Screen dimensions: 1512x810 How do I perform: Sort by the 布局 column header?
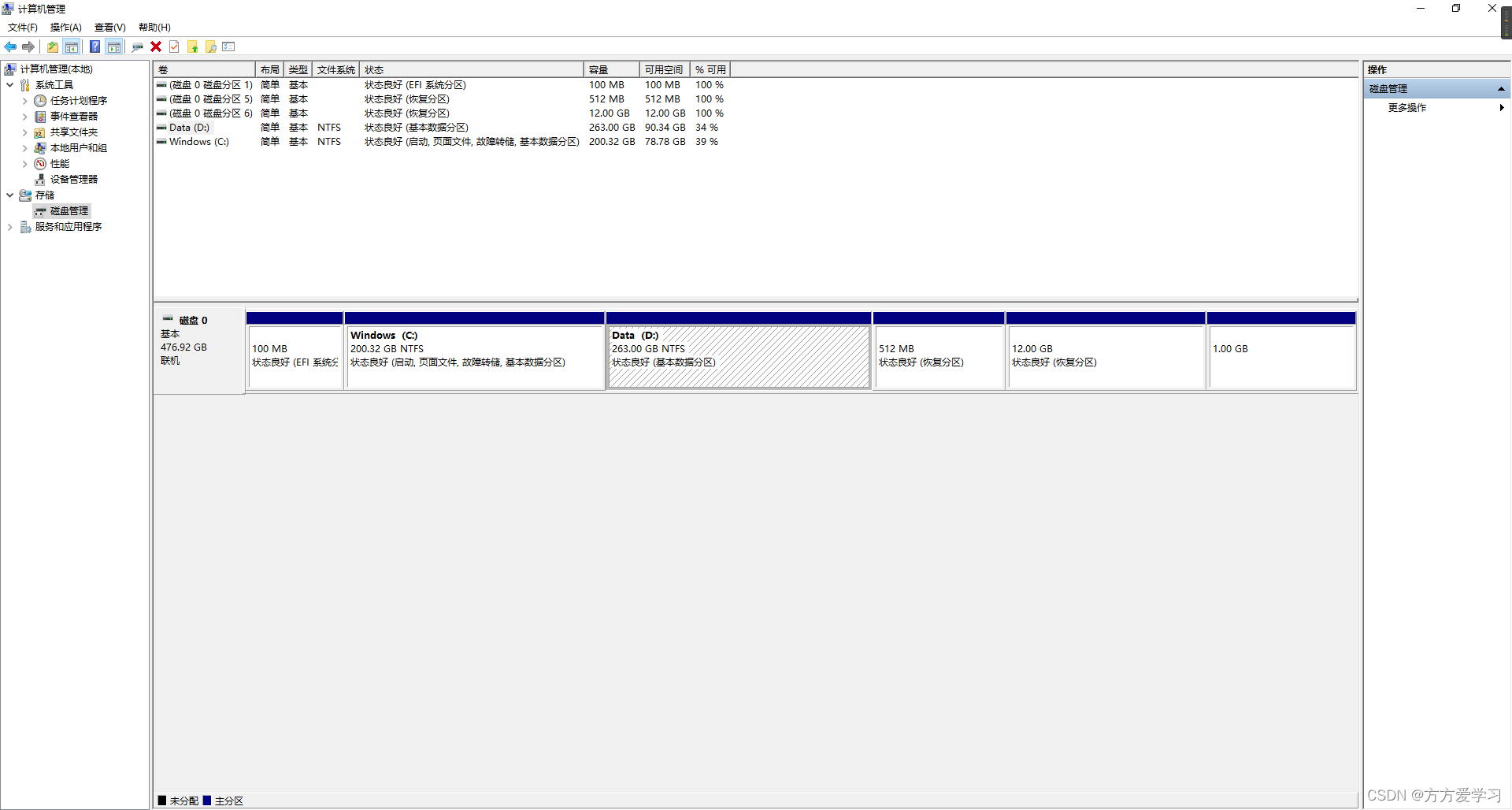click(269, 70)
